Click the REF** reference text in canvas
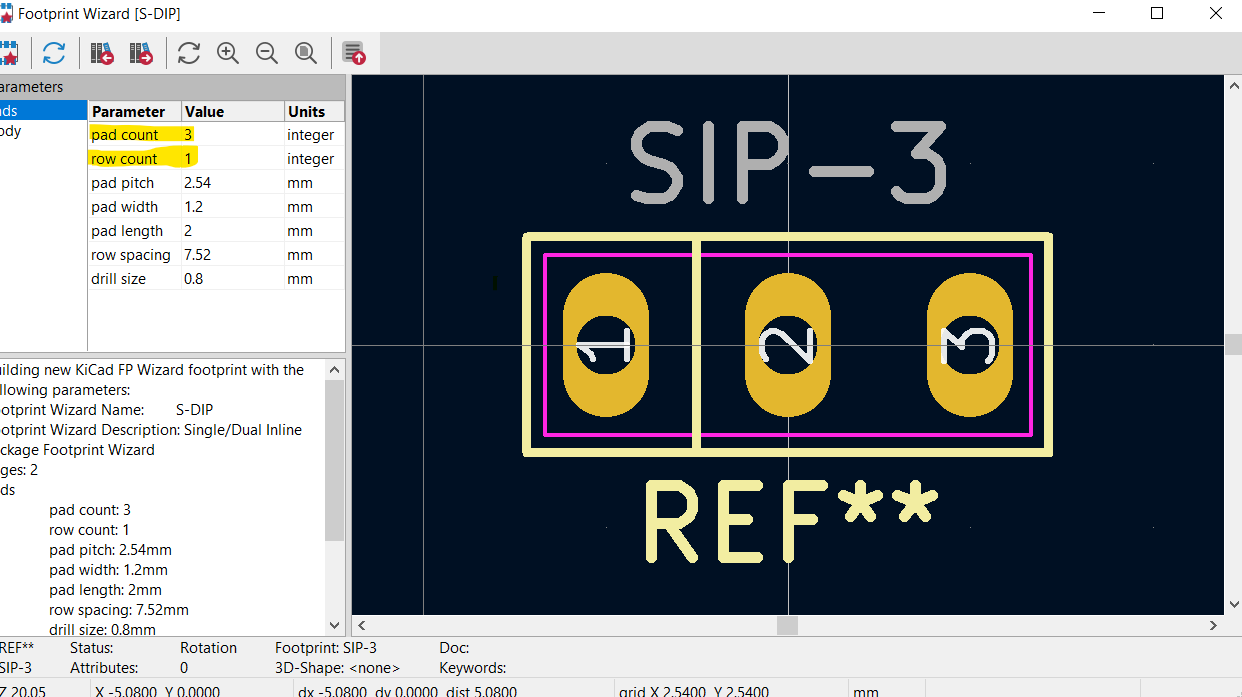Screen dimensions: 1242x697 791,521
